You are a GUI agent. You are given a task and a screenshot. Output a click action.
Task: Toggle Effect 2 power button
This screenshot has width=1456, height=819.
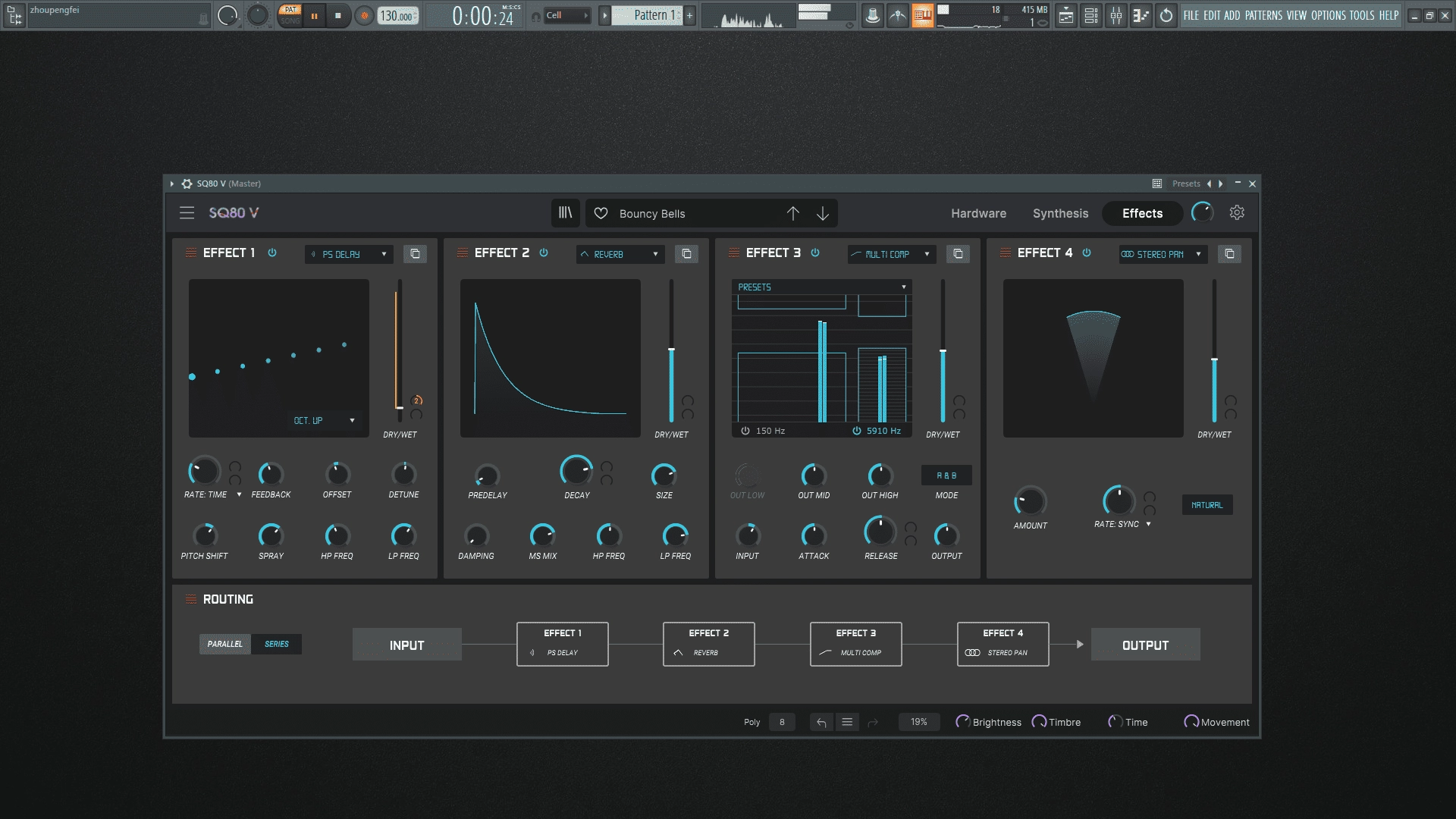point(544,253)
